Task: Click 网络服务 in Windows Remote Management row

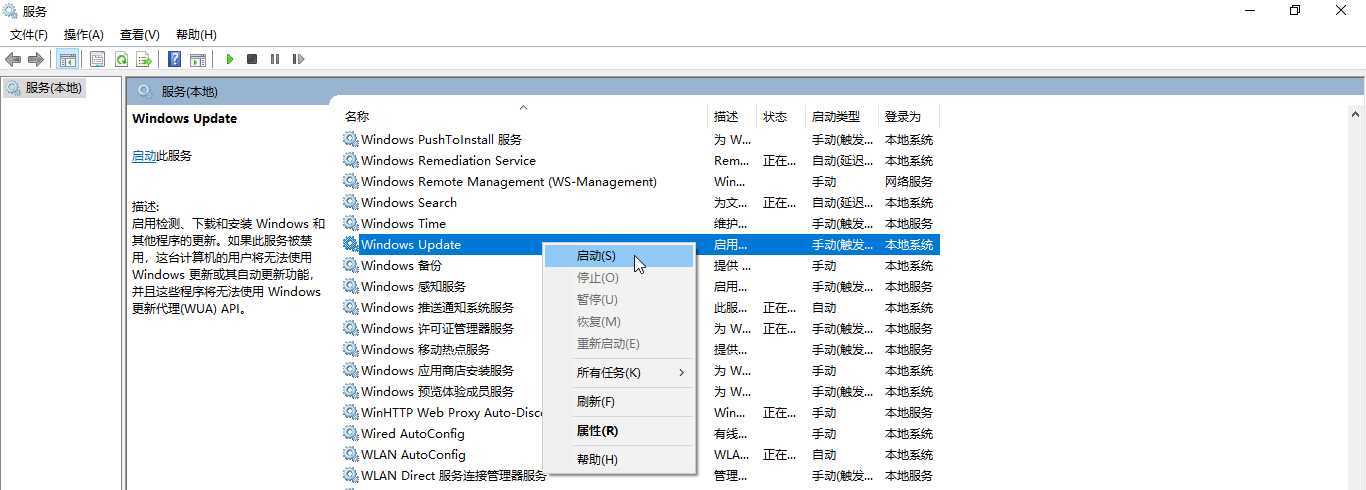Action: click(x=908, y=181)
